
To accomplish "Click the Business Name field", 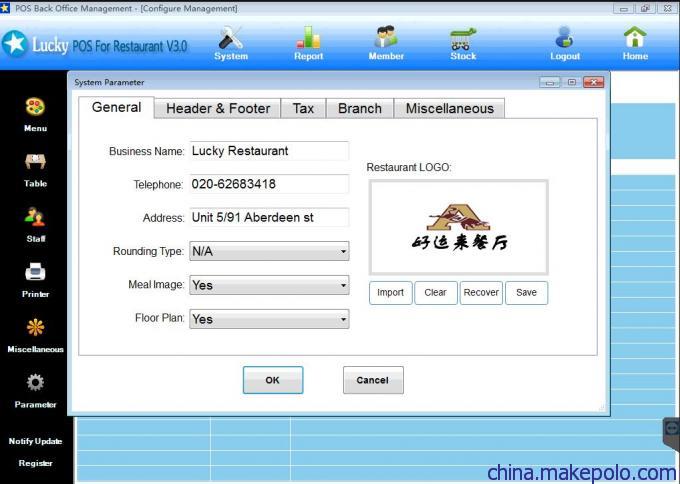I will (x=269, y=151).
